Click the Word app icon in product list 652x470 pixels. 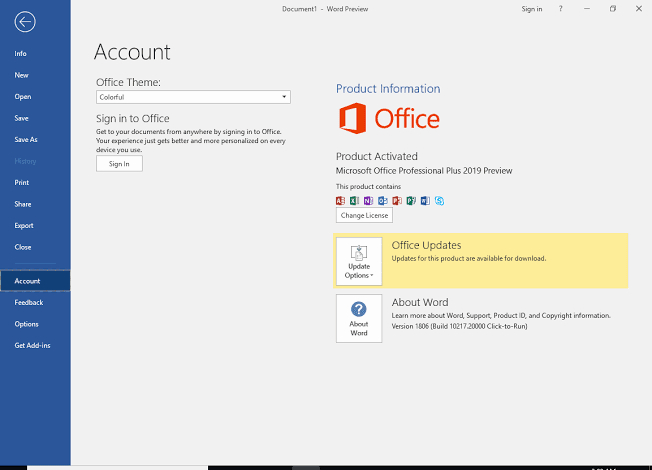pyautogui.click(x=425, y=201)
